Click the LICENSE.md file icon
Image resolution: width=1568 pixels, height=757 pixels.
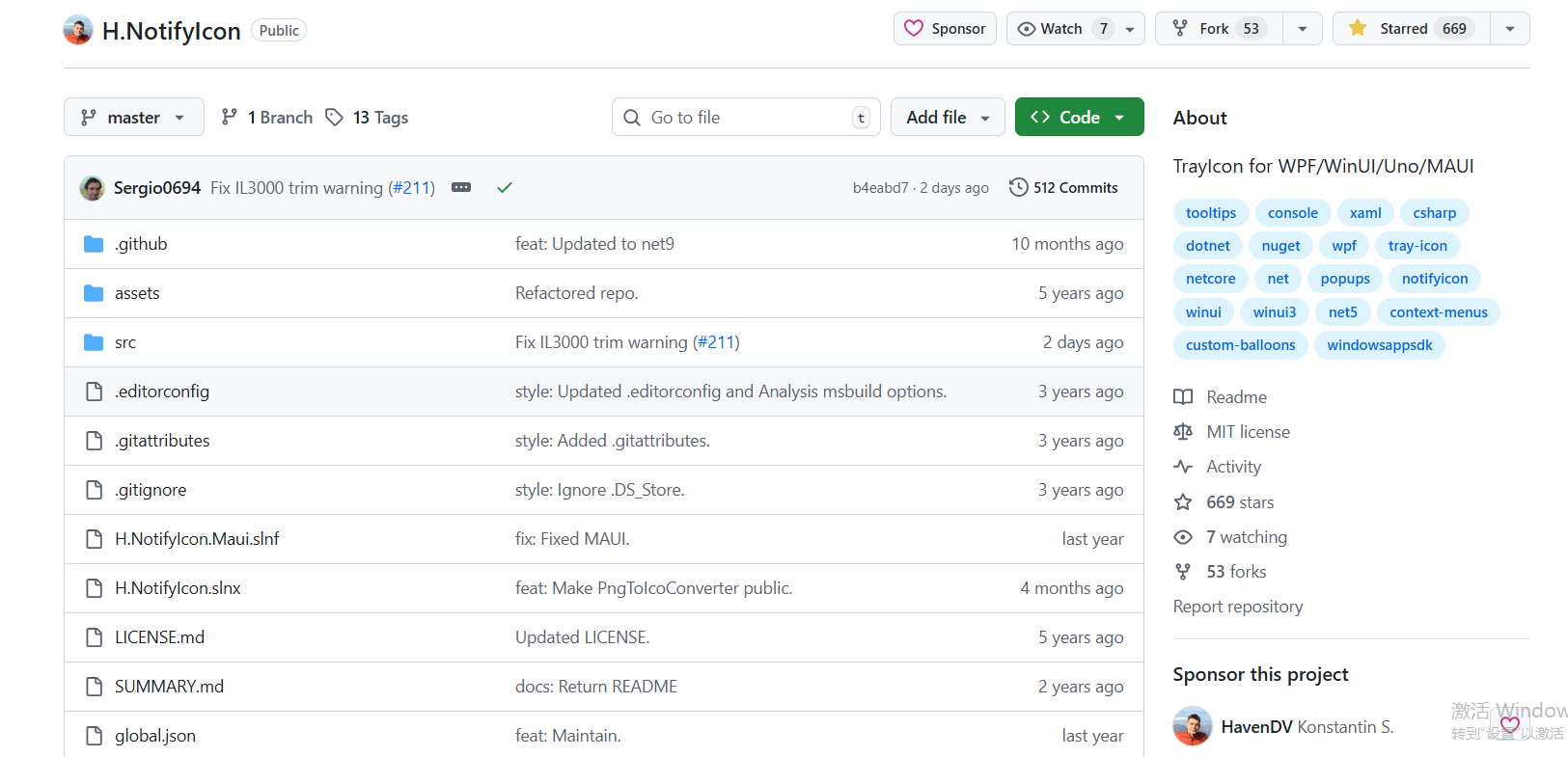[94, 637]
